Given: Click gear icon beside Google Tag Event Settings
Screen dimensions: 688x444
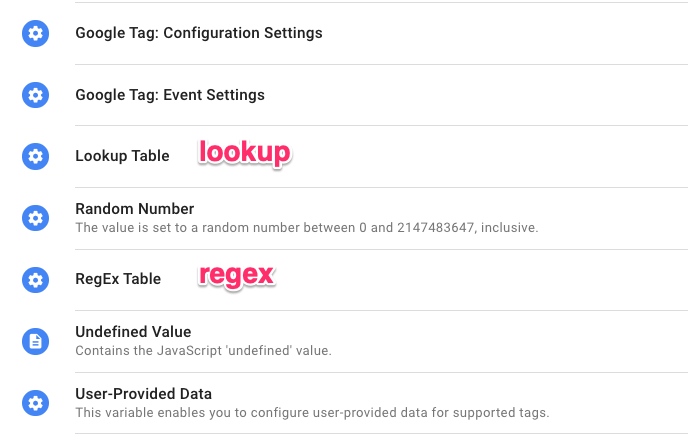Looking at the screenshot, I should point(36,95).
